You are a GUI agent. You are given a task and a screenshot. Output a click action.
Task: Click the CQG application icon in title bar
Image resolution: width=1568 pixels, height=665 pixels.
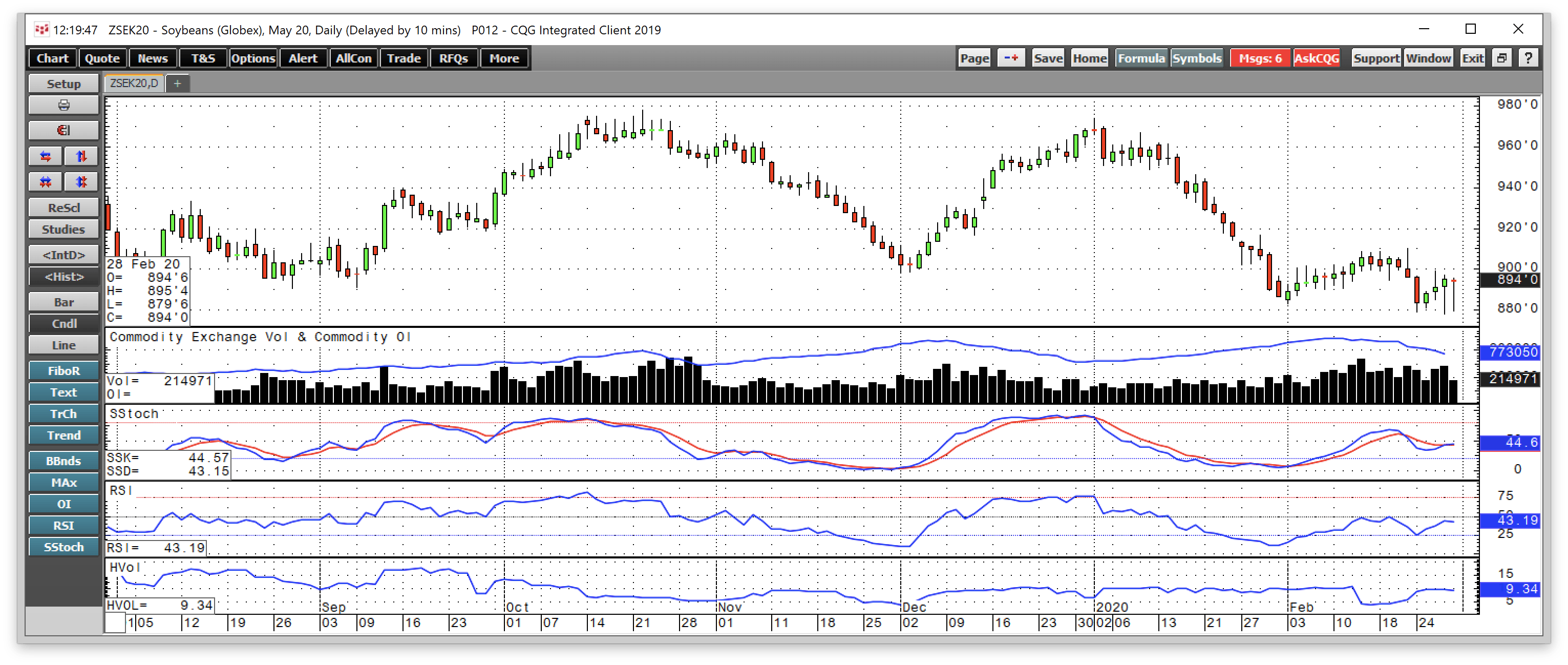pos(41,29)
